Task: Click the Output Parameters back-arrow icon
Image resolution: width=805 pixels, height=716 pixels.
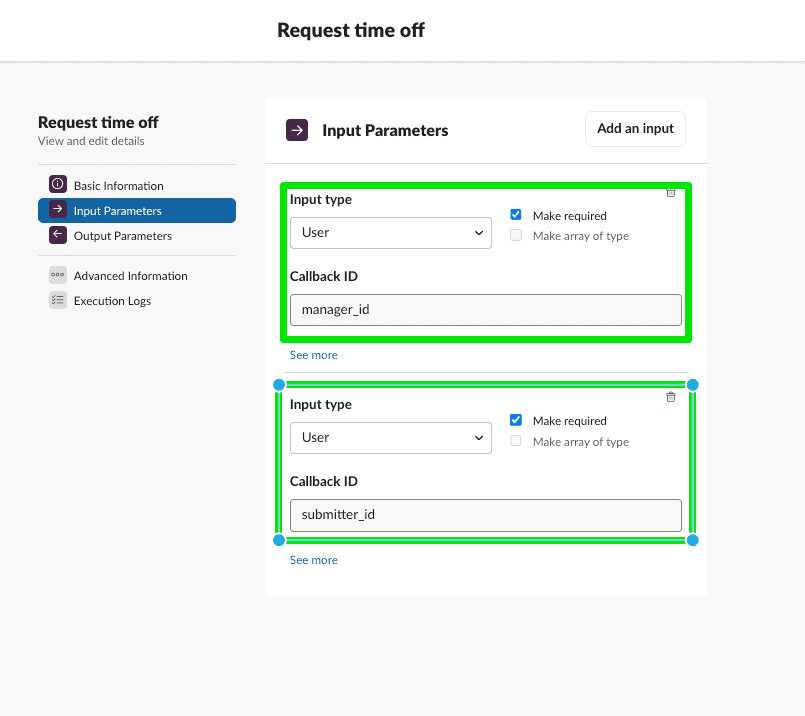Action: point(58,236)
